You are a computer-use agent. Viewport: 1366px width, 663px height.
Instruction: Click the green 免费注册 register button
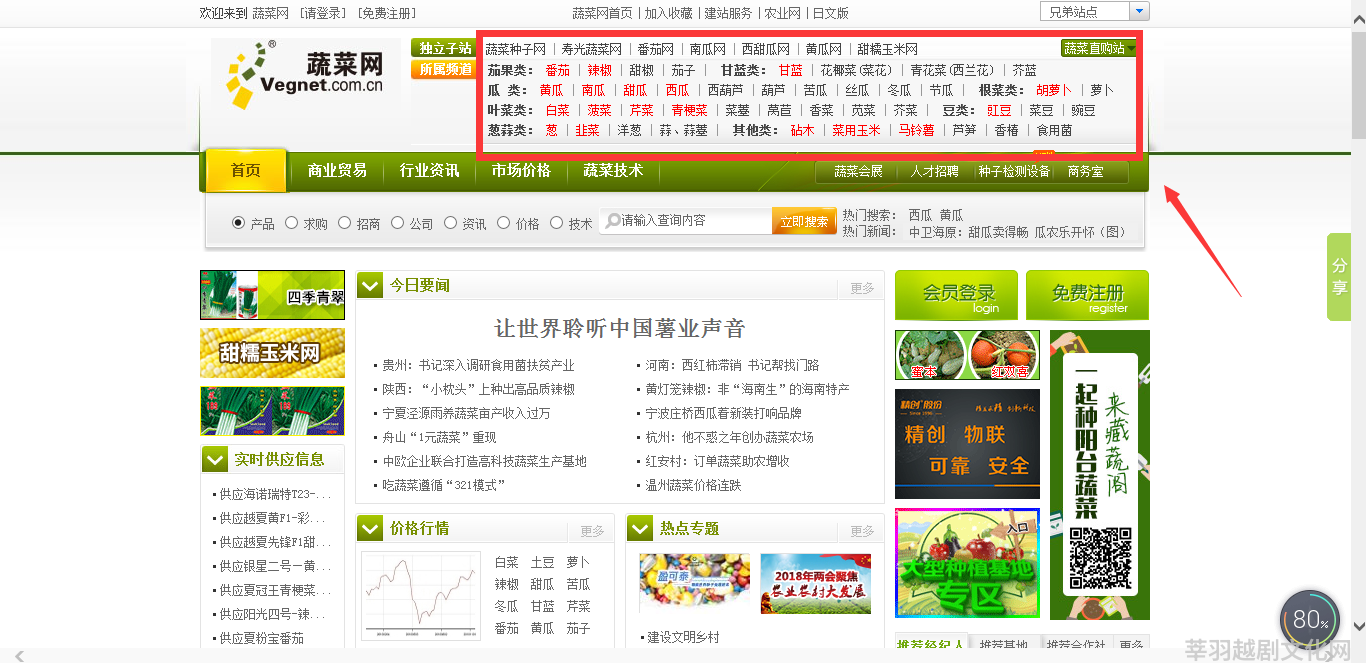[1088, 295]
